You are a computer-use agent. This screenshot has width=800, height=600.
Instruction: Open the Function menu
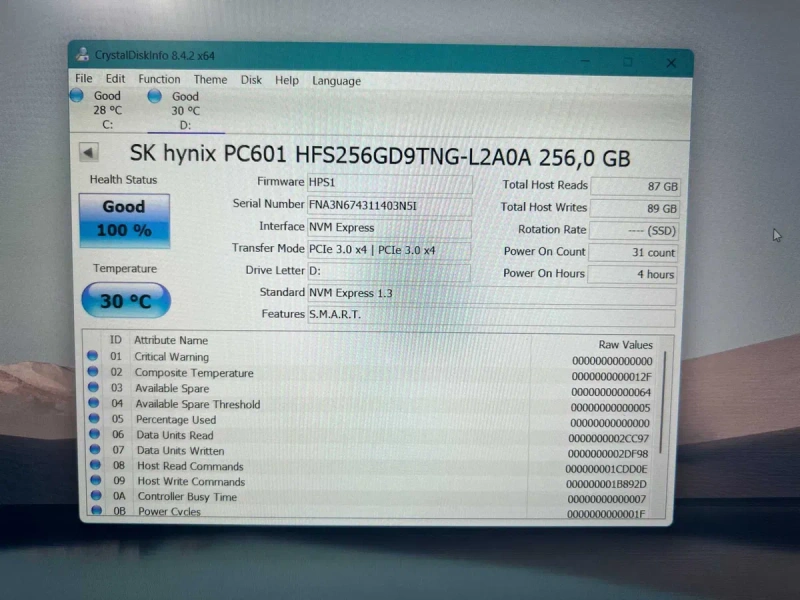point(159,79)
